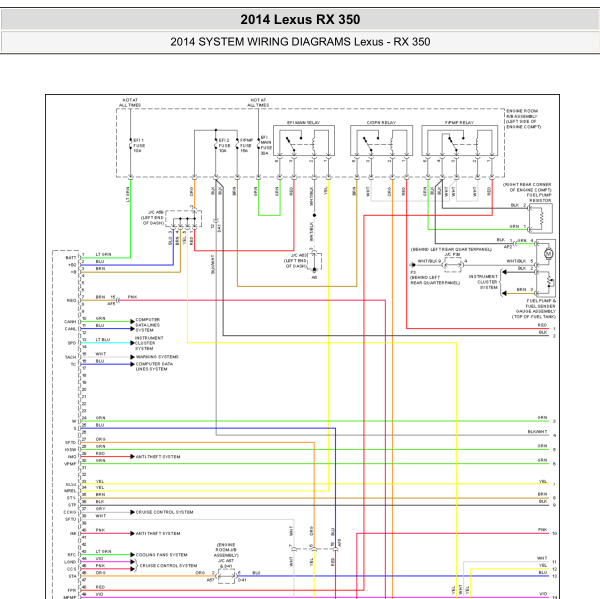The height and width of the screenshot is (599, 600).
Task: Click the "2014 Lexus RX 350" title heading
Action: pos(300,20)
